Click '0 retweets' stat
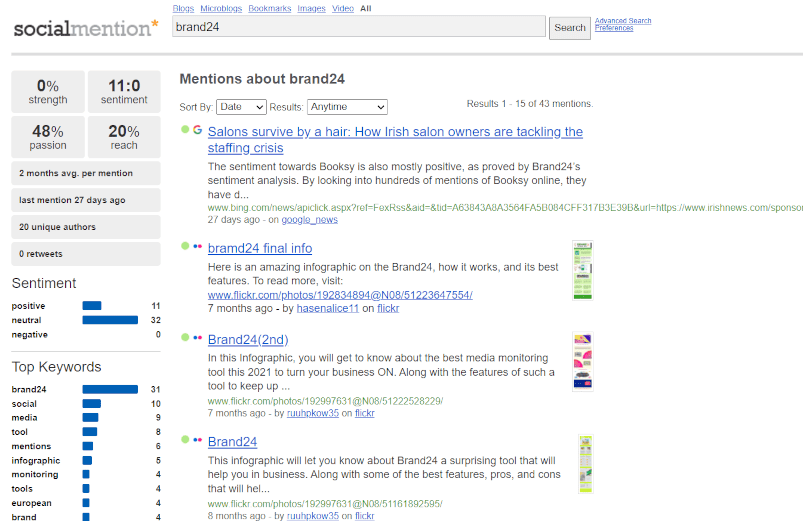The image size is (804, 521). pos(86,254)
